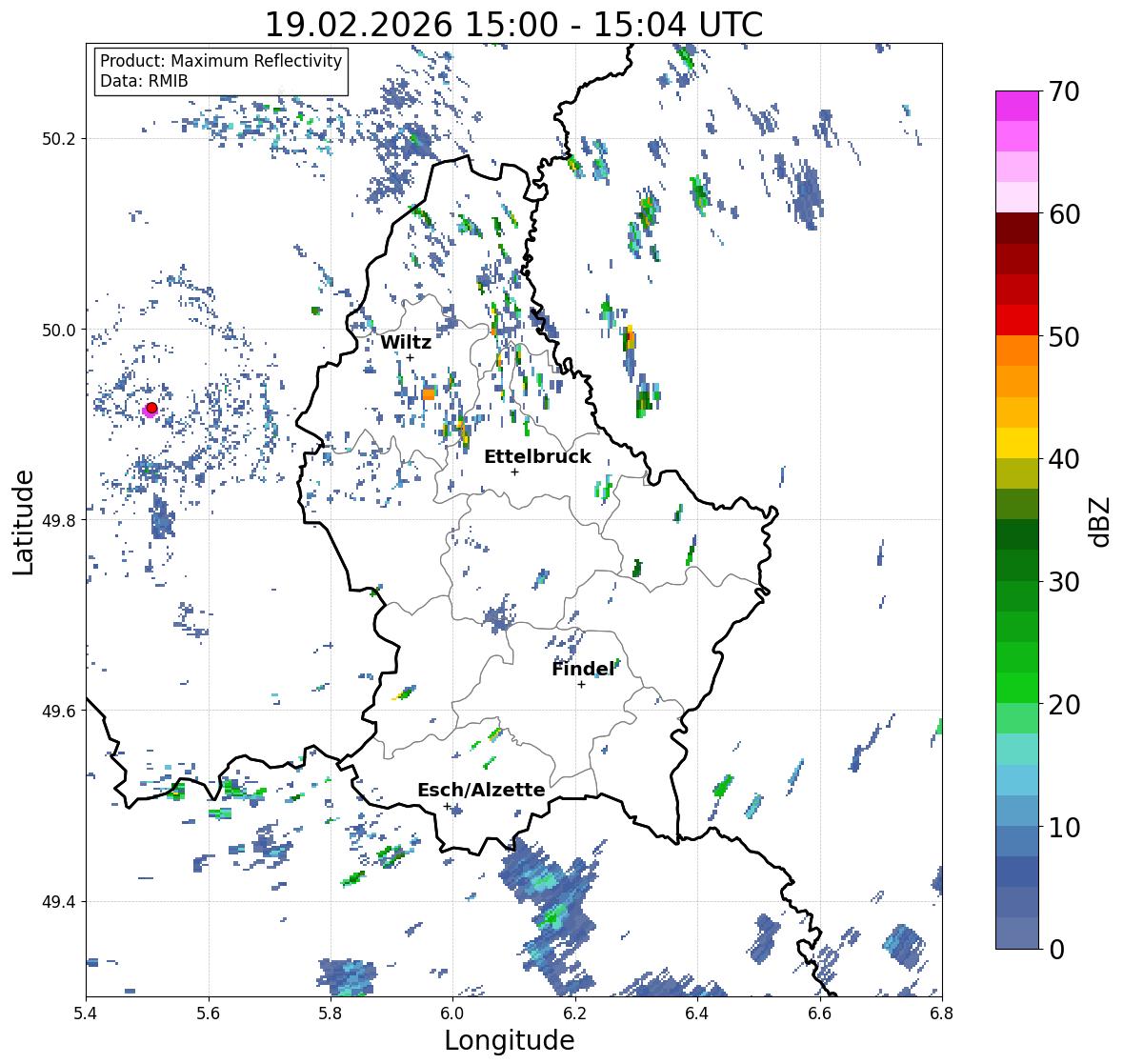Click latitude tick label 49.6
This screenshot has width=1123, height=1064.
coord(59,711)
